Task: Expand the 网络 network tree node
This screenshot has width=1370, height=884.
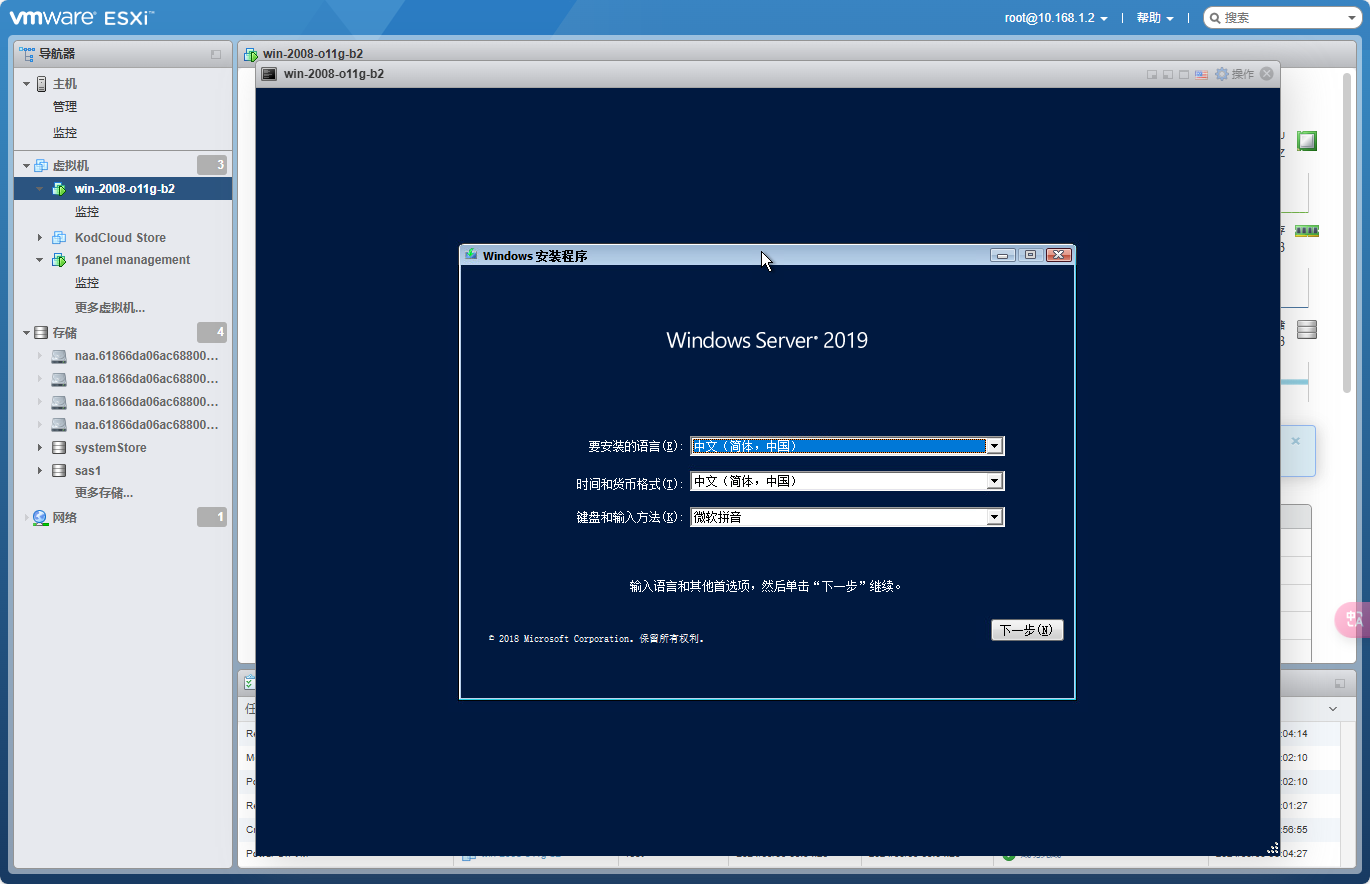Action: [27, 518]
